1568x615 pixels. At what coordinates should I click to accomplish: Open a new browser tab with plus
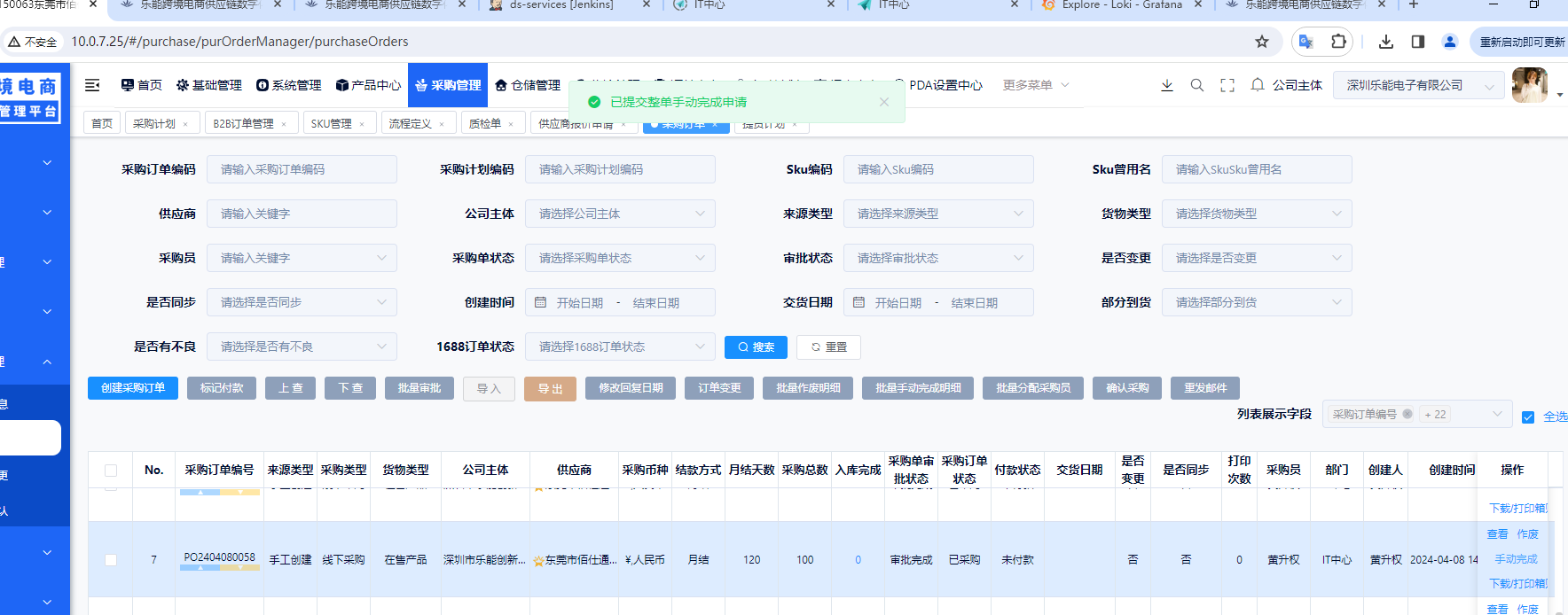[x=1414, y=4]
